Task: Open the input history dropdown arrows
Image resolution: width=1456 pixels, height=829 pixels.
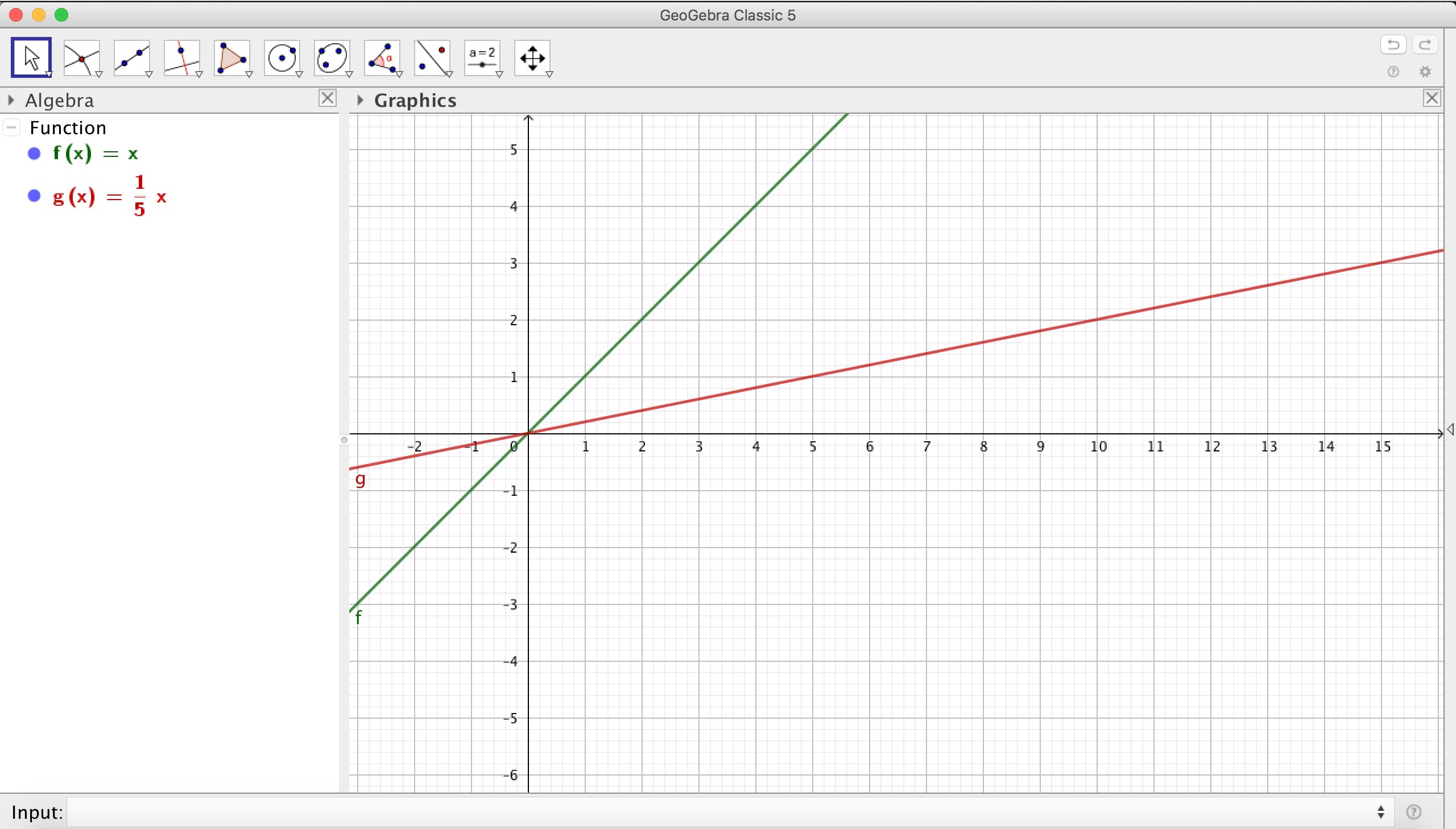Action: [x=1380, y=812]
